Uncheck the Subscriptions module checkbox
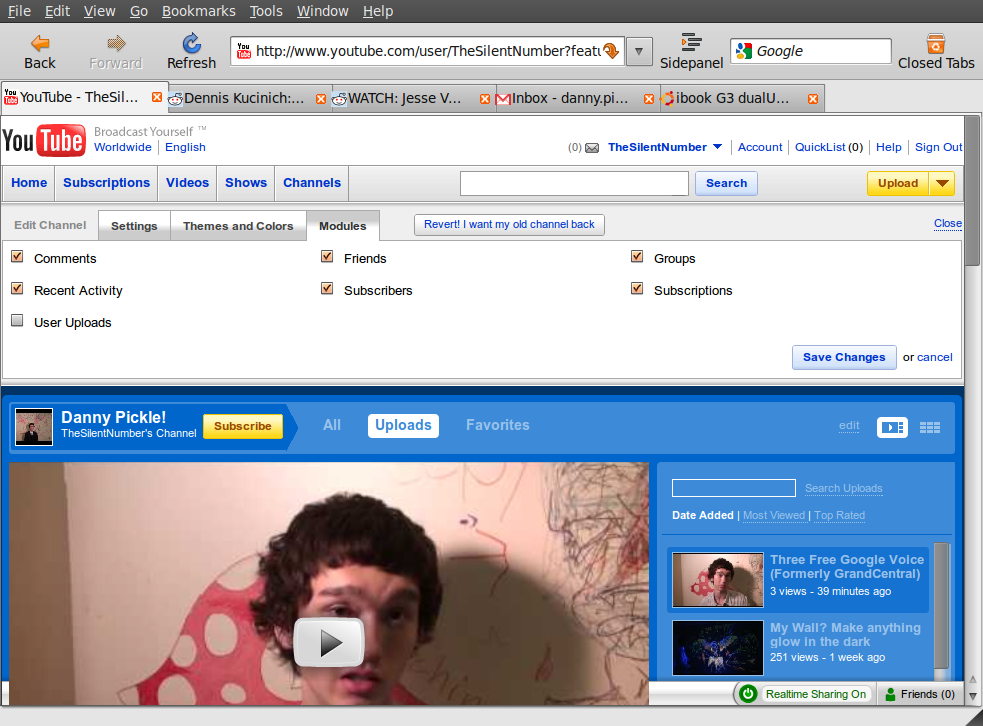The height and width of the screenshot is (726, 983). point(638,288)
